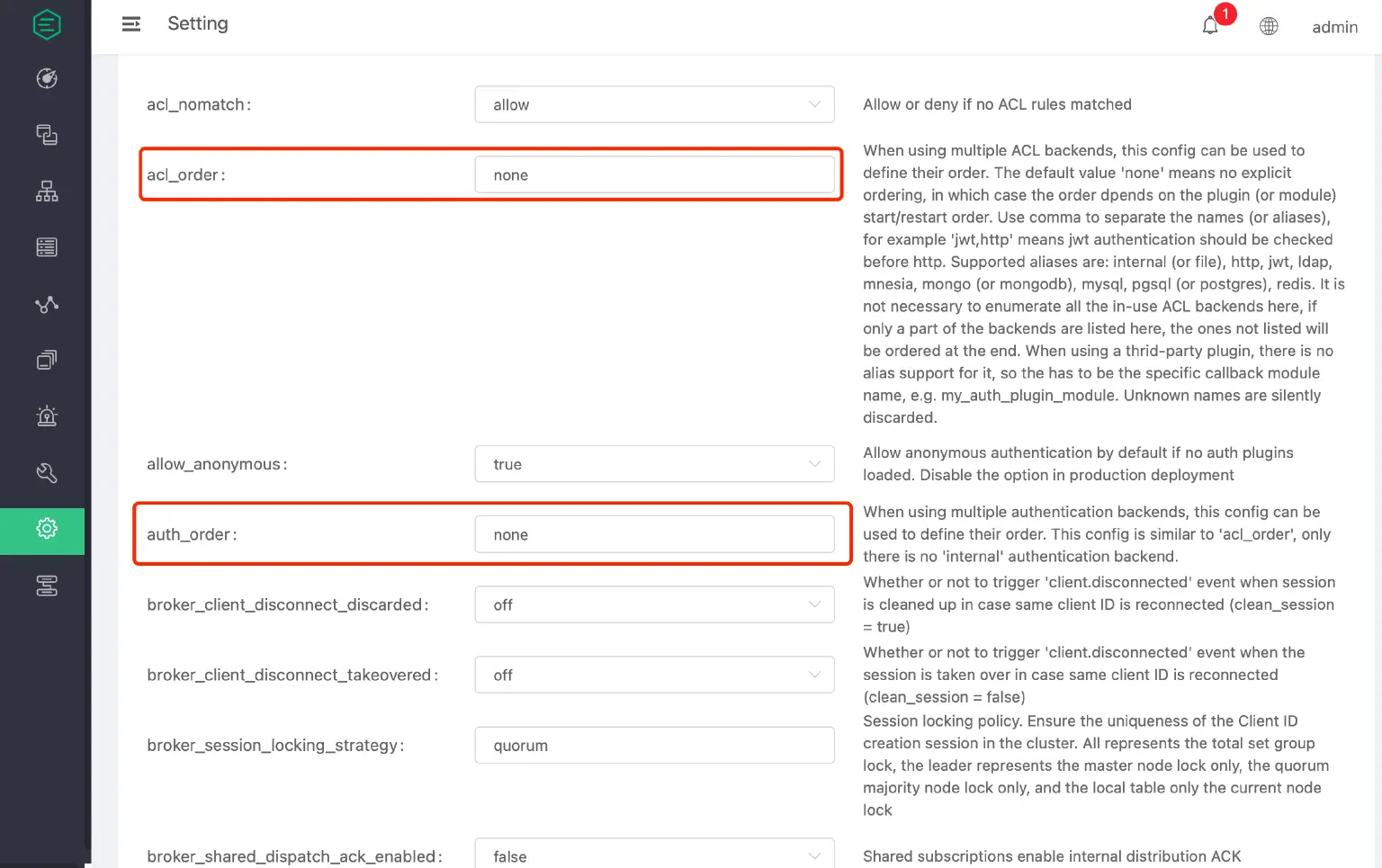Open the allow_anonymous dropdown set to true
This screenshot has width=1382, height=868.
click(654, 464)
